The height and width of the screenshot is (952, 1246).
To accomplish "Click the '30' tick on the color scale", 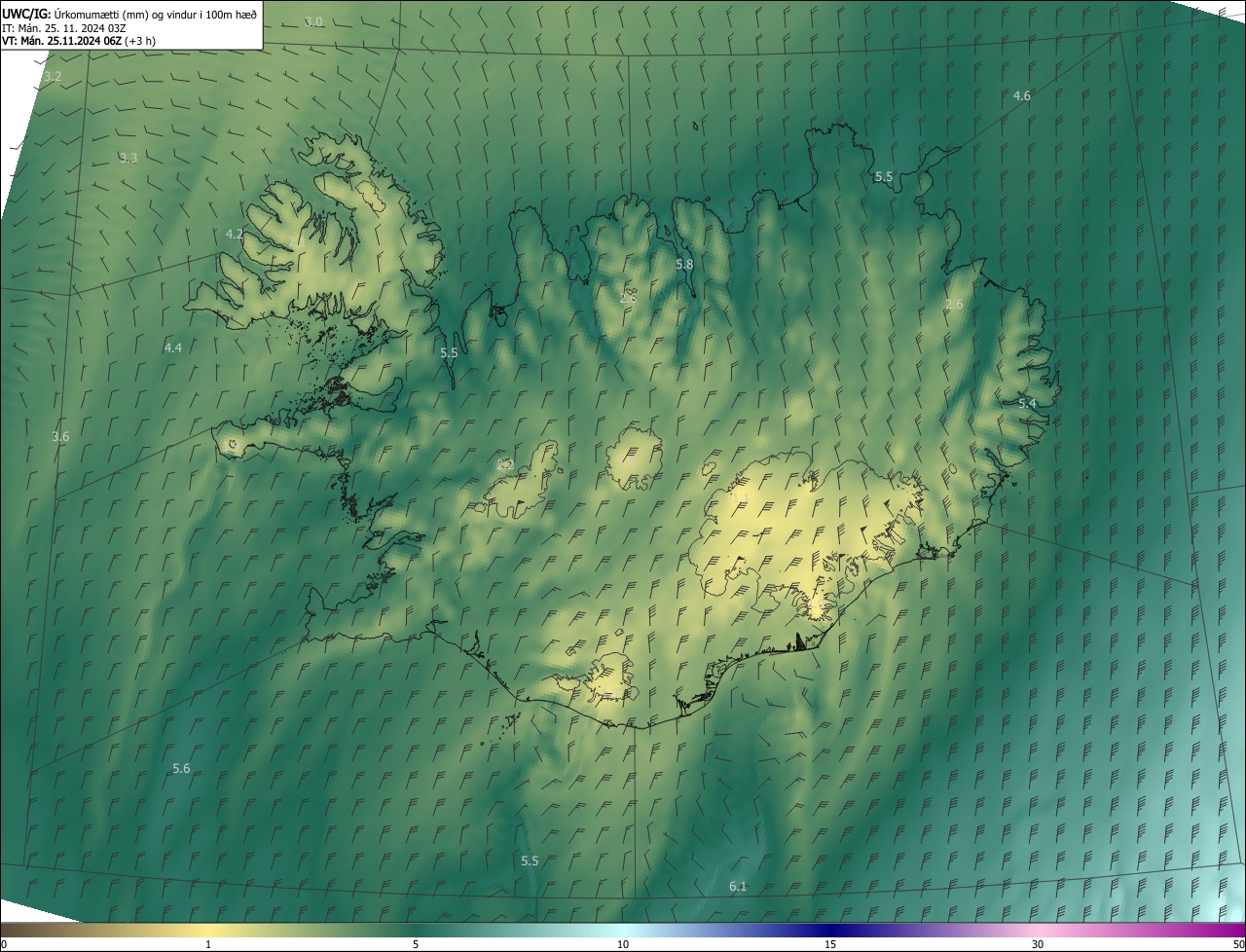I will (1038, 944).
